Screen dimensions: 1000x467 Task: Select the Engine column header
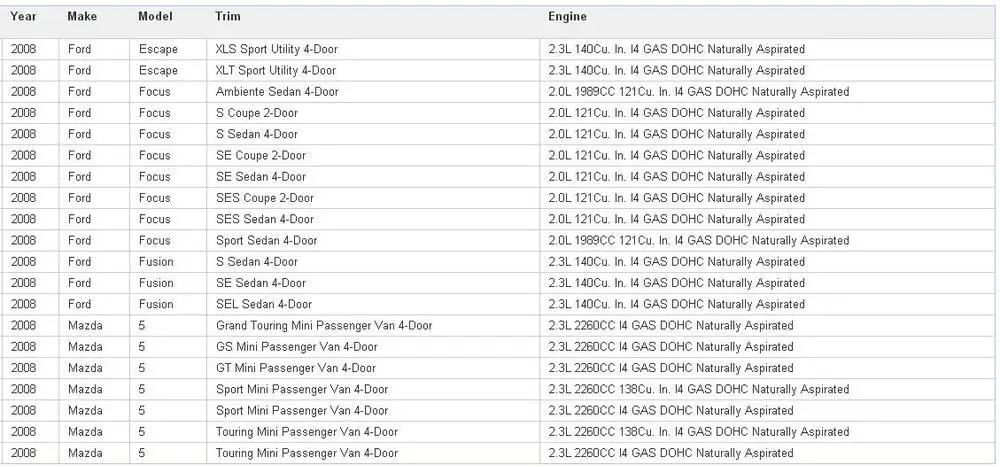coord(567,17)
